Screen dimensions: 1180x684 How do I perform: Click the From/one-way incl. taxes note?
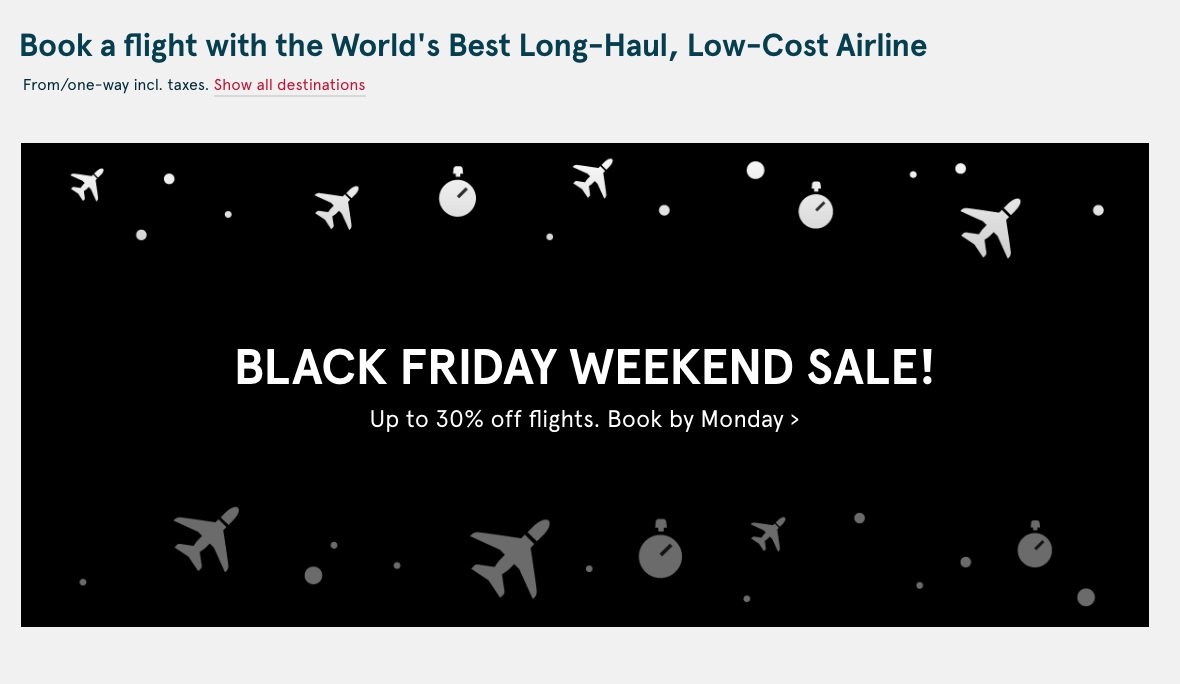pyautogui.click(x=116, y=85)
